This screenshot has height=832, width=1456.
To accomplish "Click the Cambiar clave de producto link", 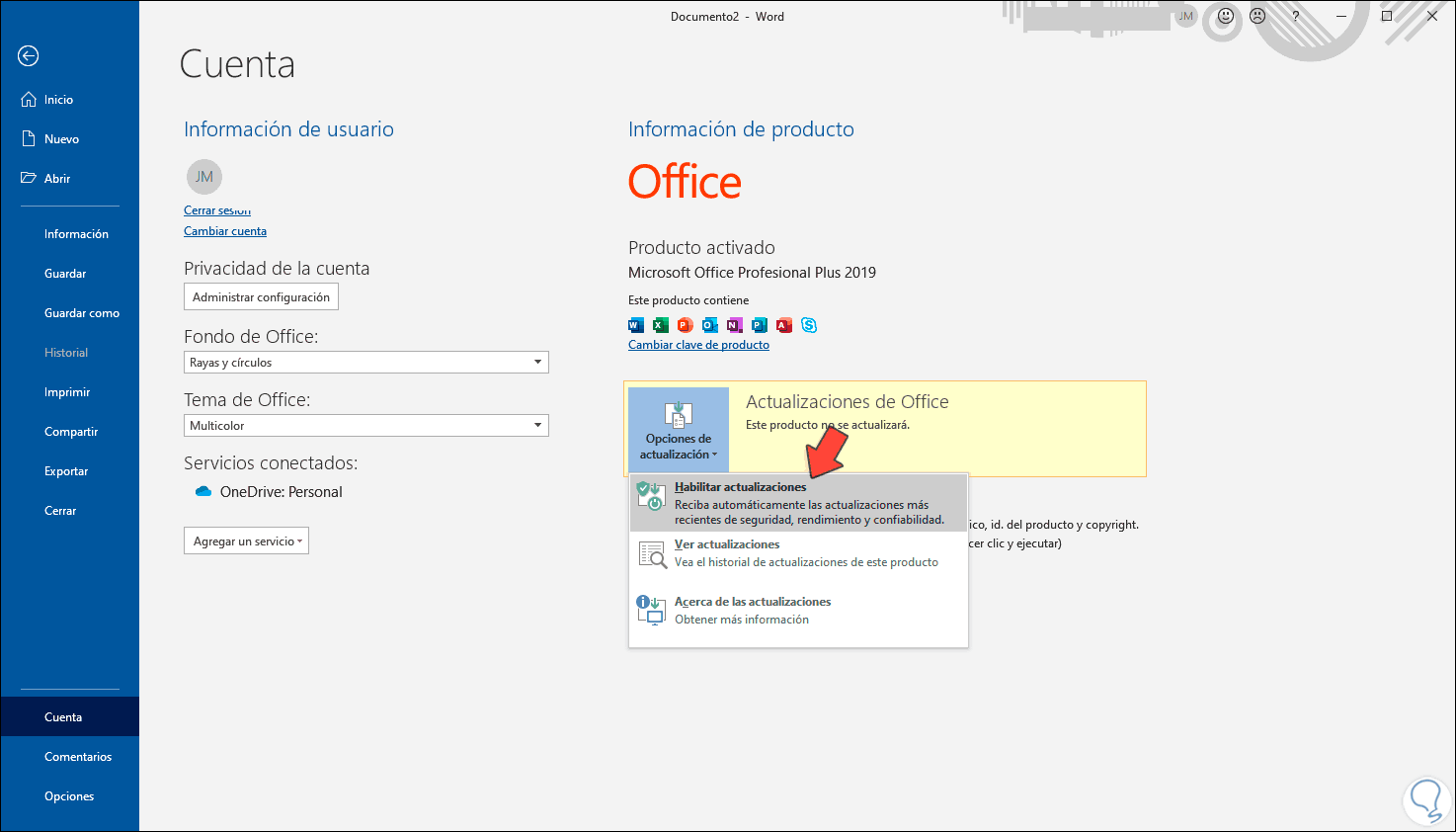I will 698,345.
